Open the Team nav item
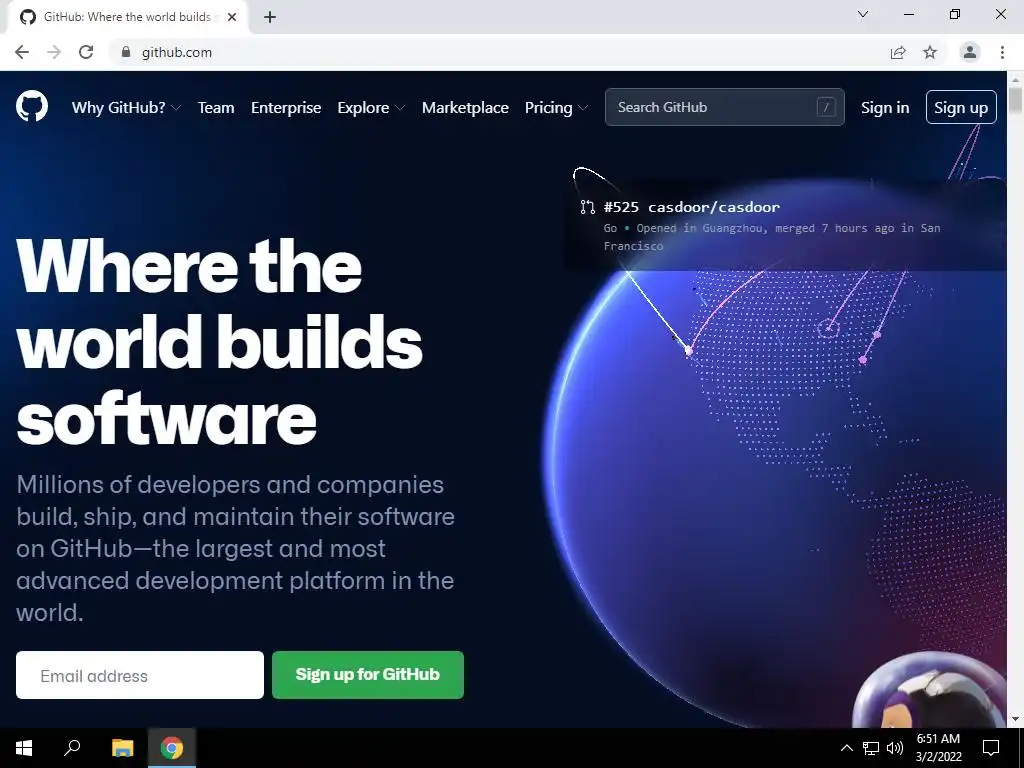The width and height of the screenshot is (1024, 768). (x=216, y=108)
